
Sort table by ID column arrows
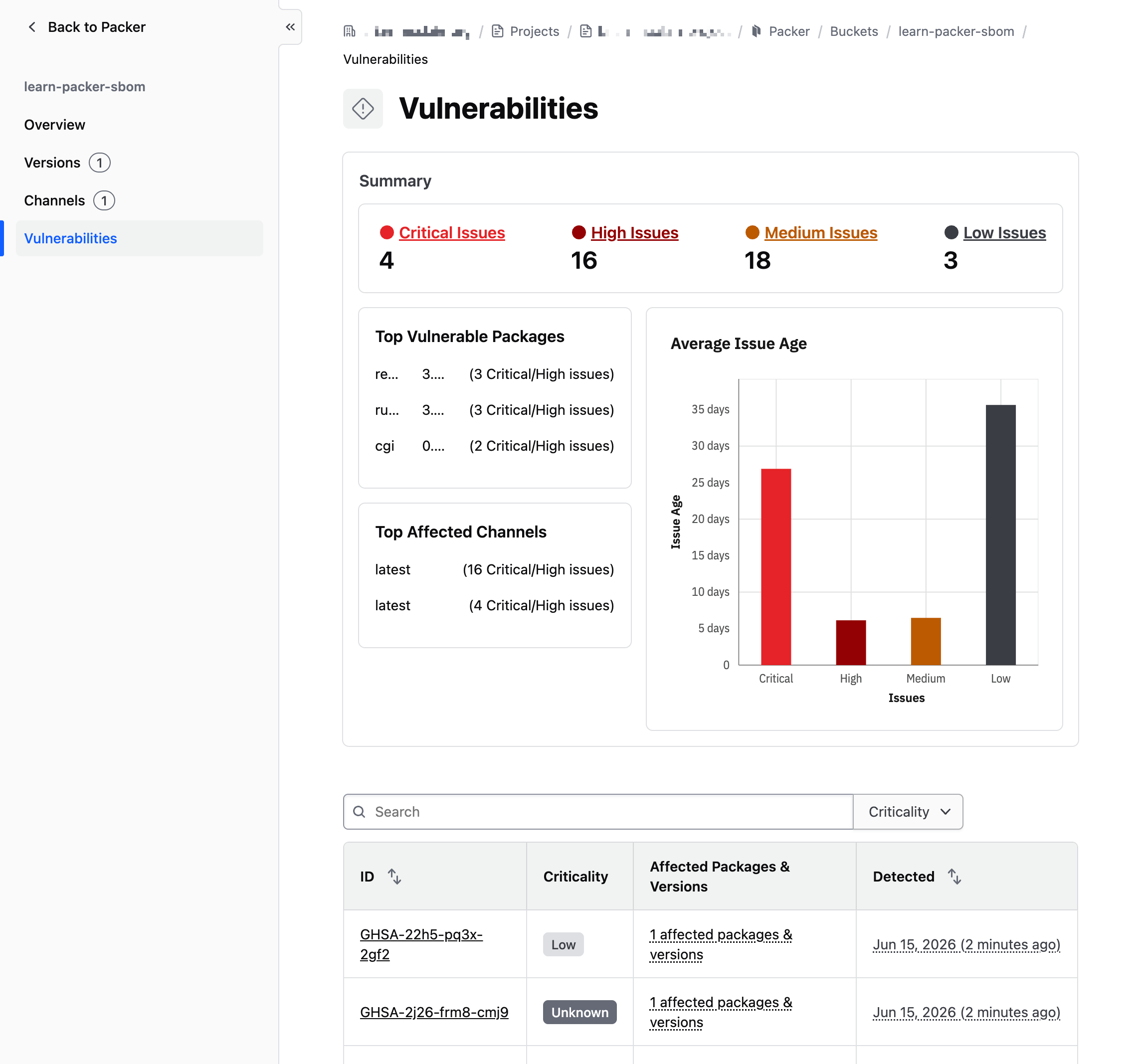394,876
